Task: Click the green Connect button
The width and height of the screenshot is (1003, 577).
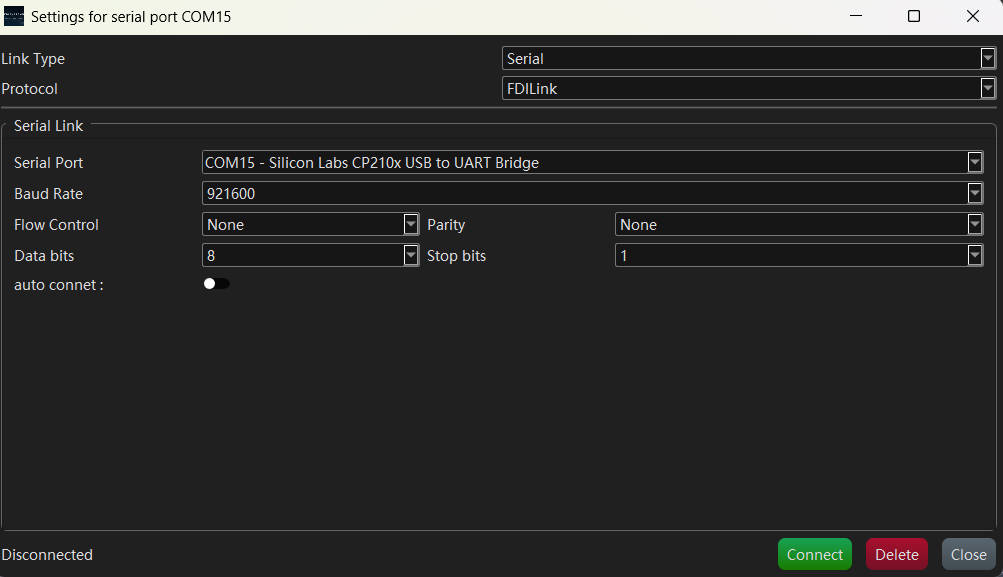Action: [x=815, y=554]
